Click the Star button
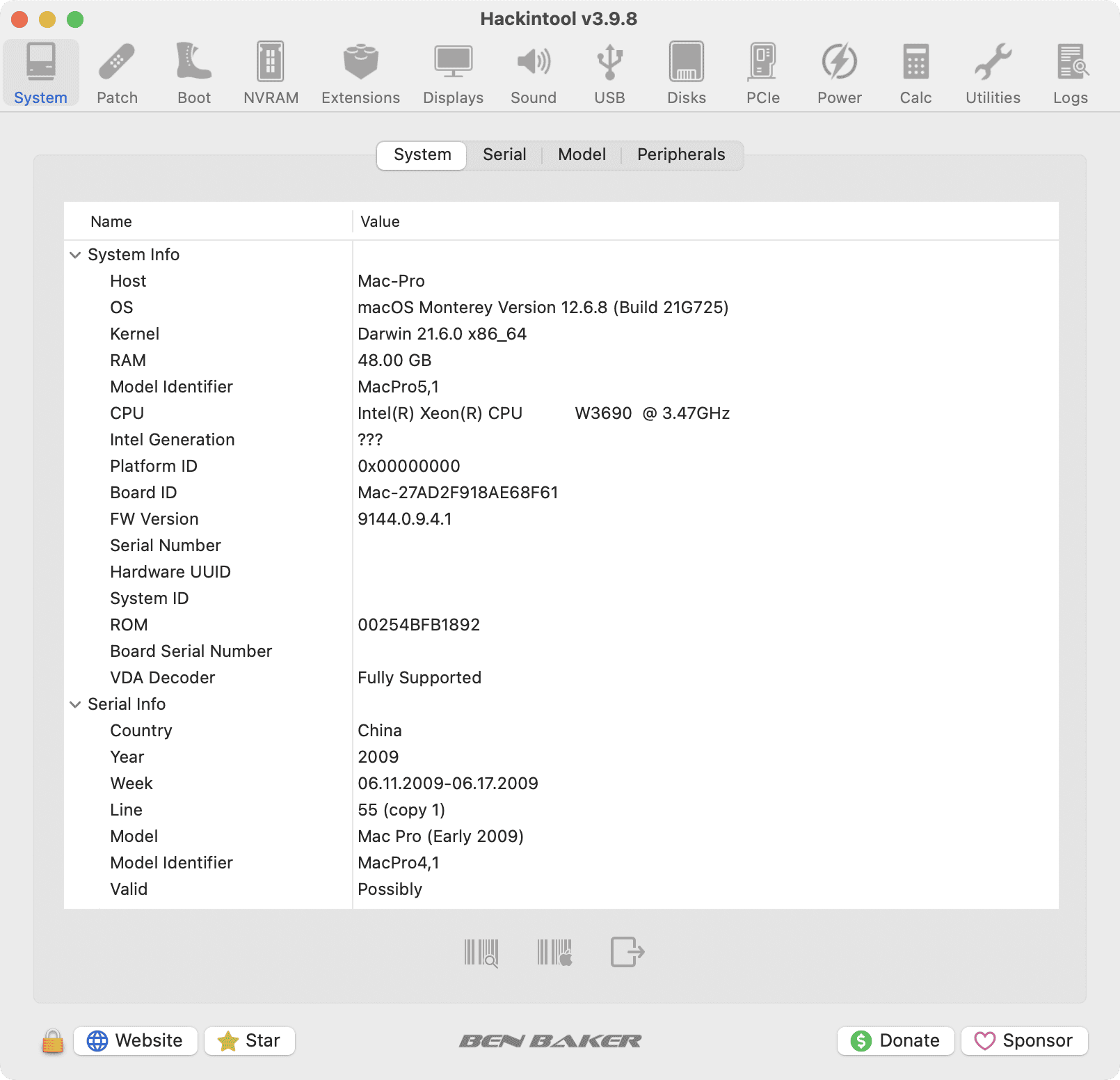The height and width of the screenshot is (1080, 1120). point(250,1041)
